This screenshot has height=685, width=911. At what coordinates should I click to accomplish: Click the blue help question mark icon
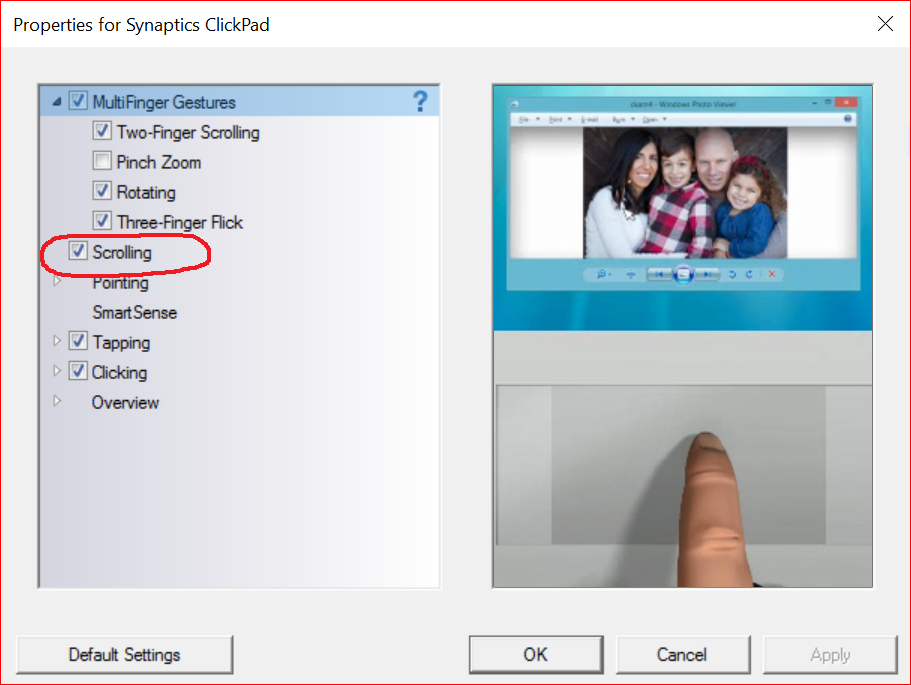click(x=420, y=100)
